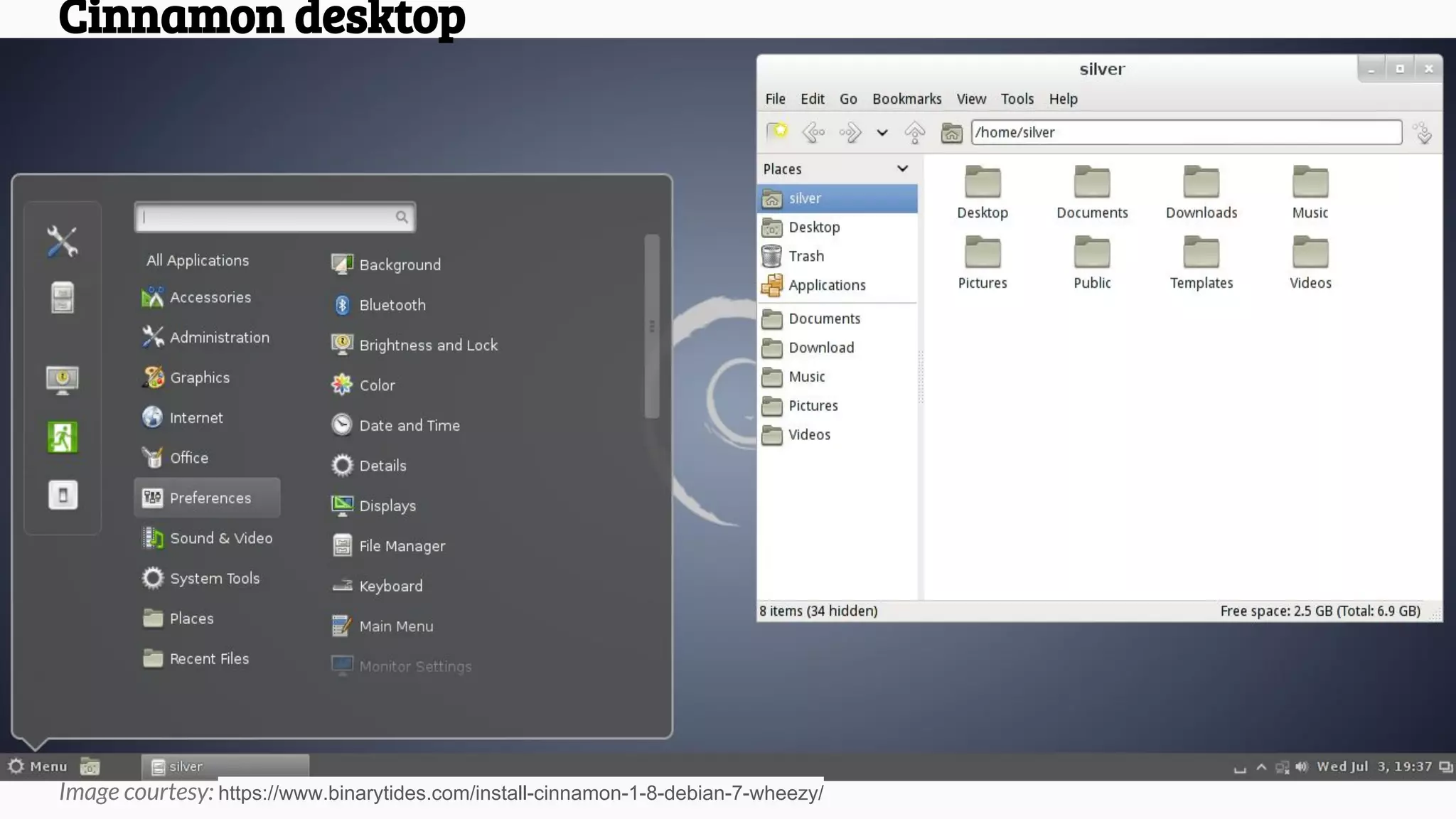Select the Recent Files category
Viewport: 1456px width, 819px height.
196,659
